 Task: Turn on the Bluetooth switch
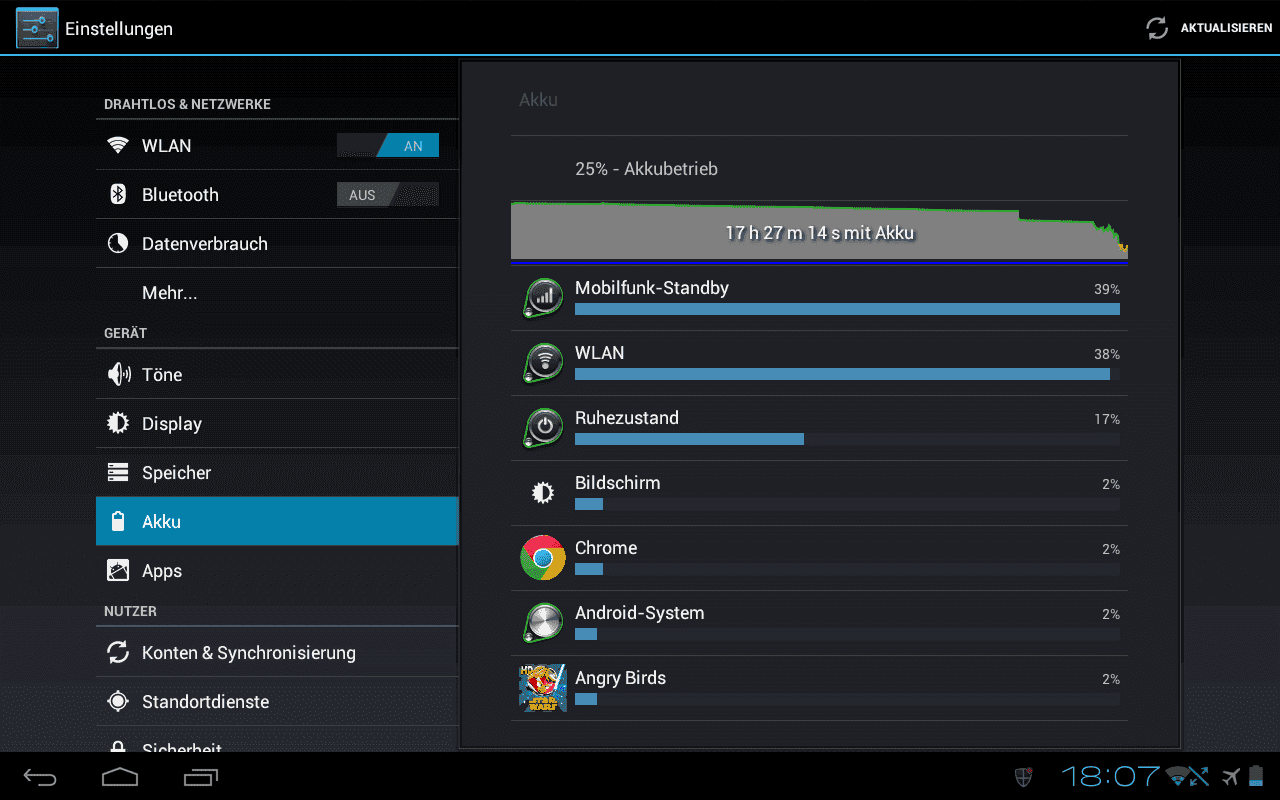click(x=388, y=195)
